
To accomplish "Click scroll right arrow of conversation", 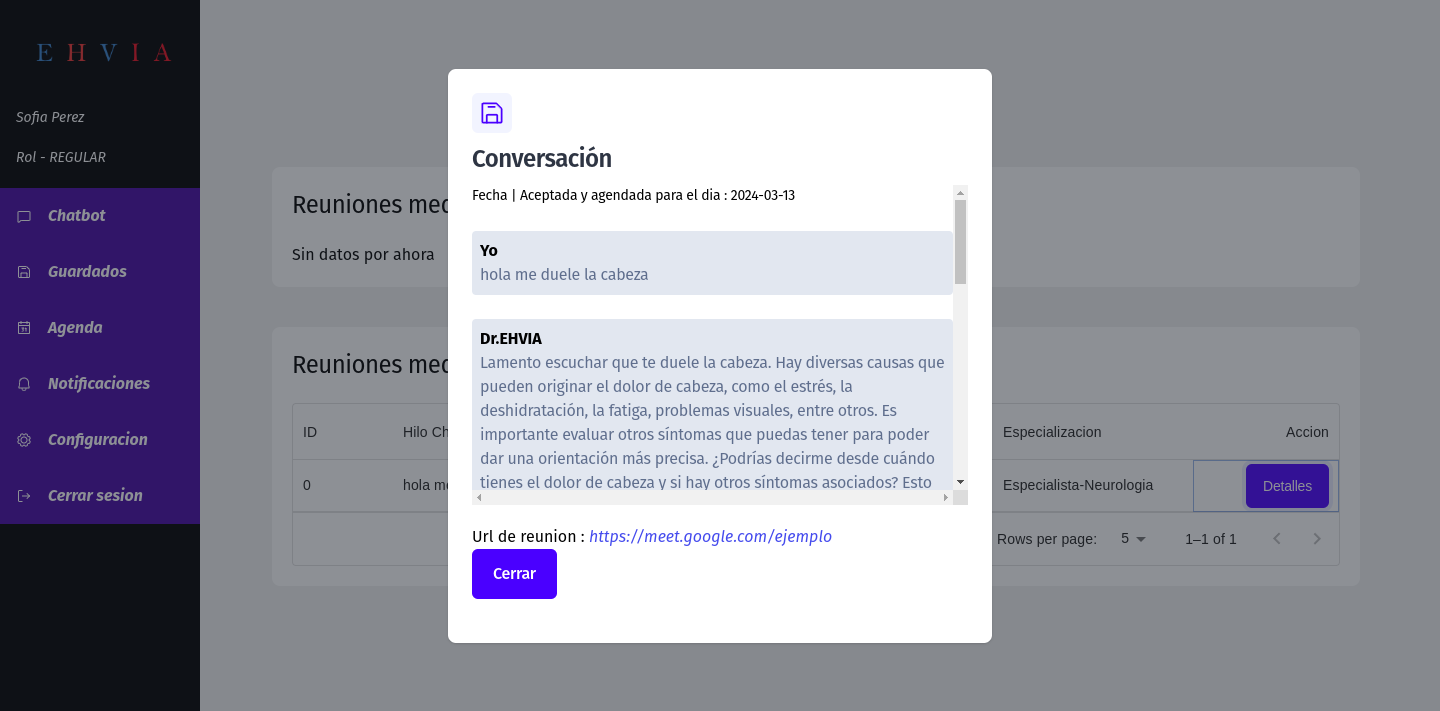I will click(x=946, y=497).
